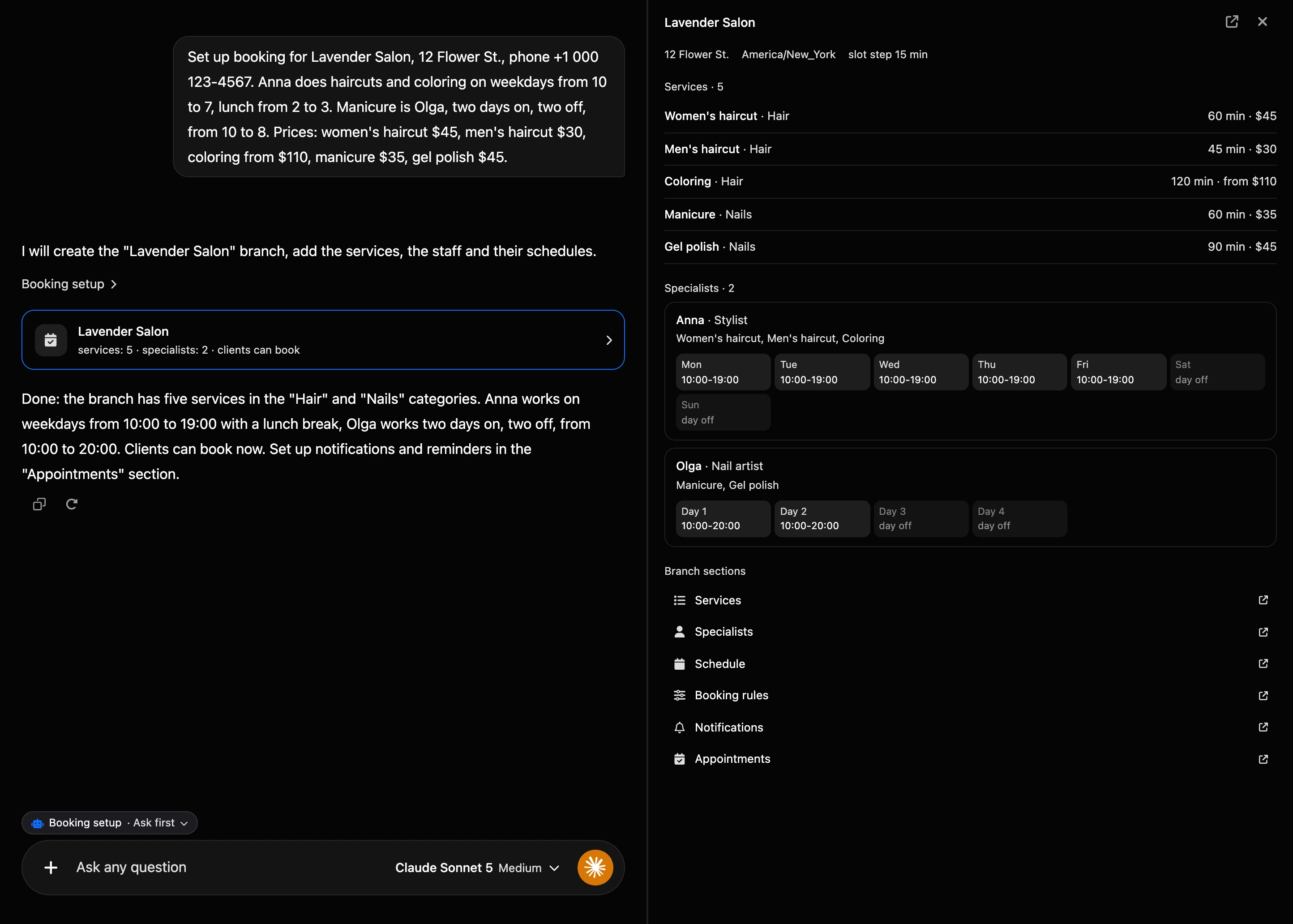Open the Booking rules section
Image resolution: width=1293 pixels, height=924 pixels.
point(970,695)
